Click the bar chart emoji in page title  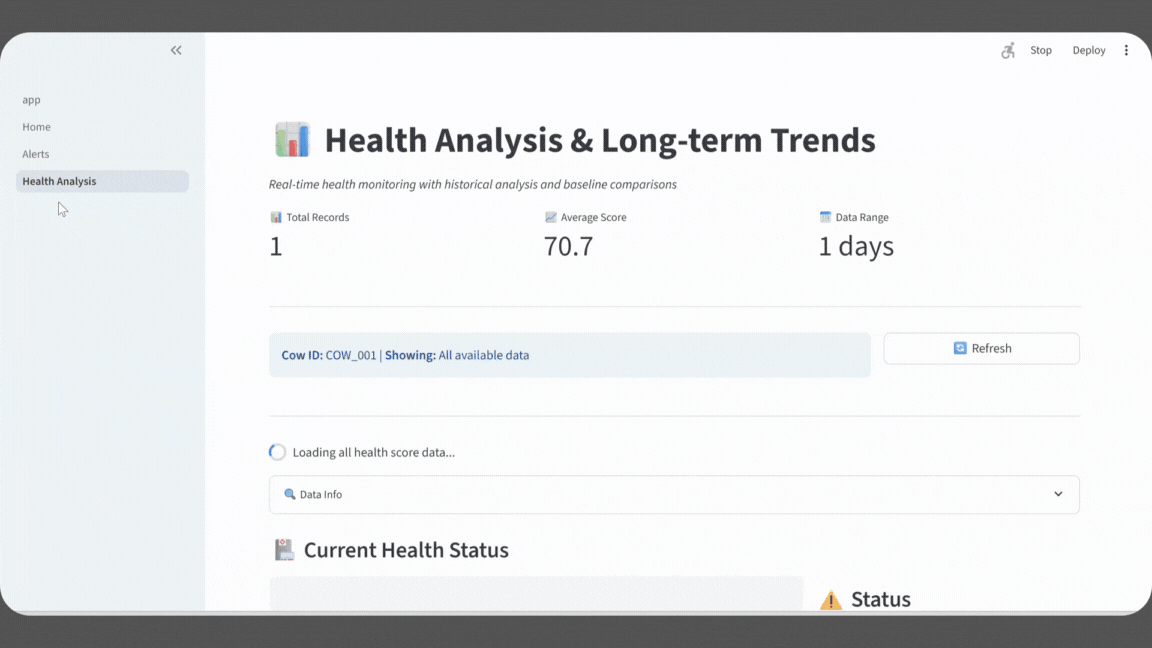coord(291,139)
